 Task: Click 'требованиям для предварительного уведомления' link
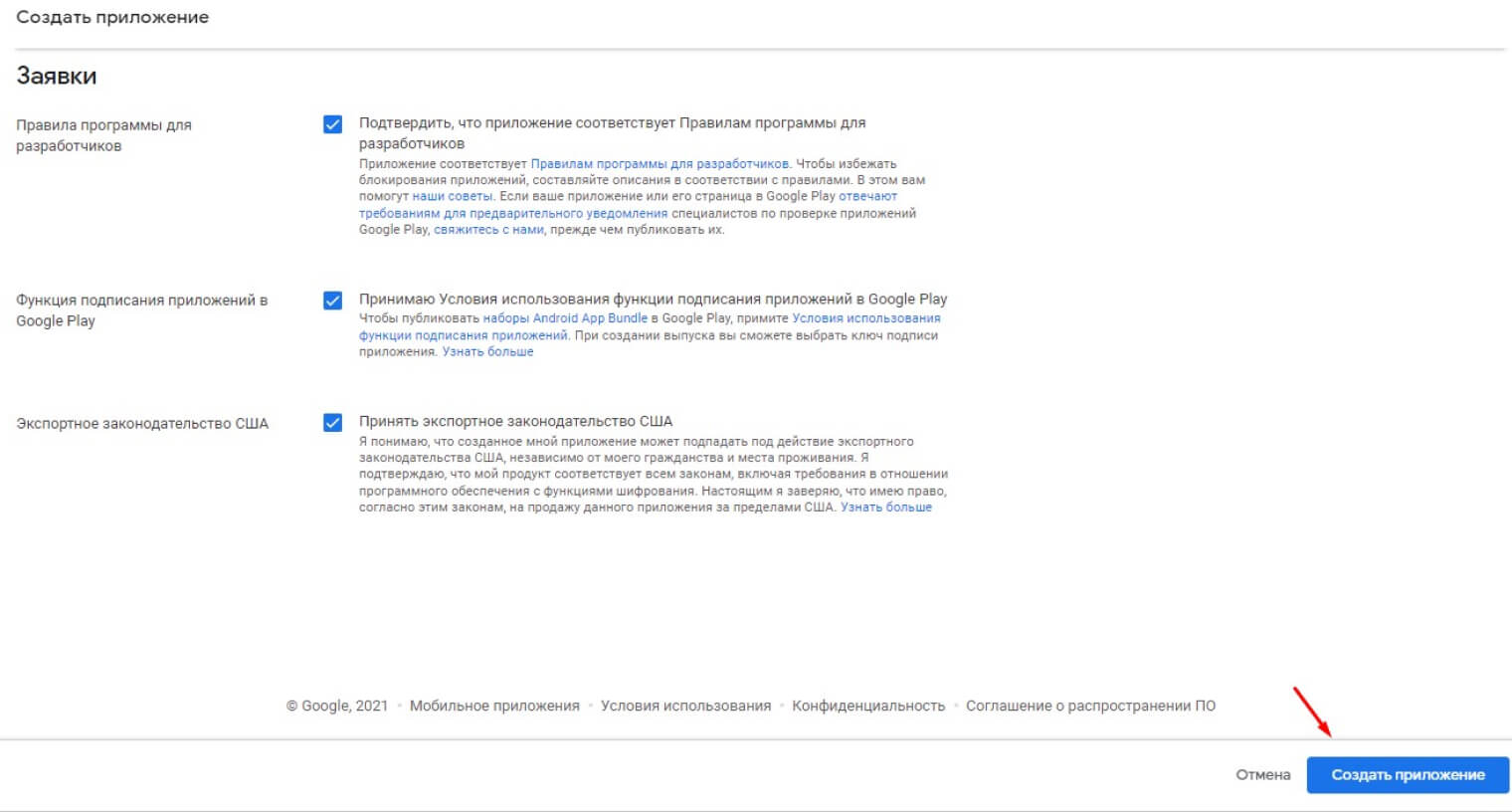pyautogui.click(x=513, y=214)
